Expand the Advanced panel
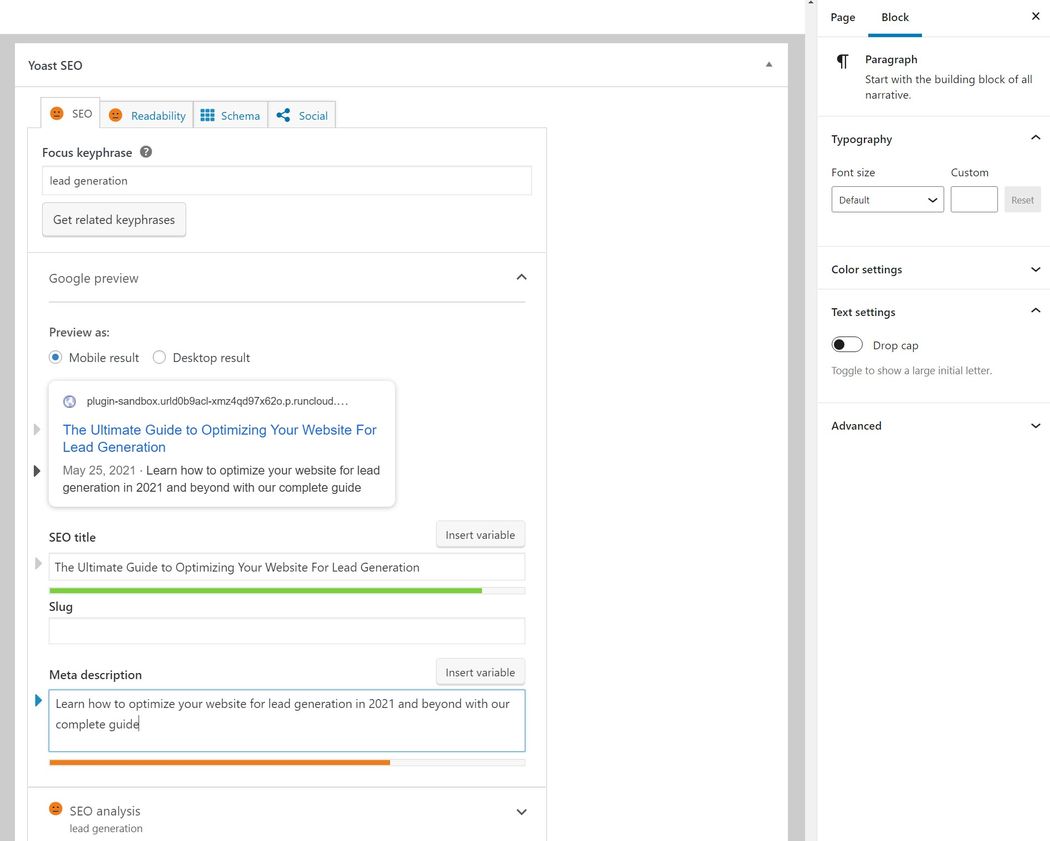This screenshot has height=841, width=1050. pos(1035,426)
